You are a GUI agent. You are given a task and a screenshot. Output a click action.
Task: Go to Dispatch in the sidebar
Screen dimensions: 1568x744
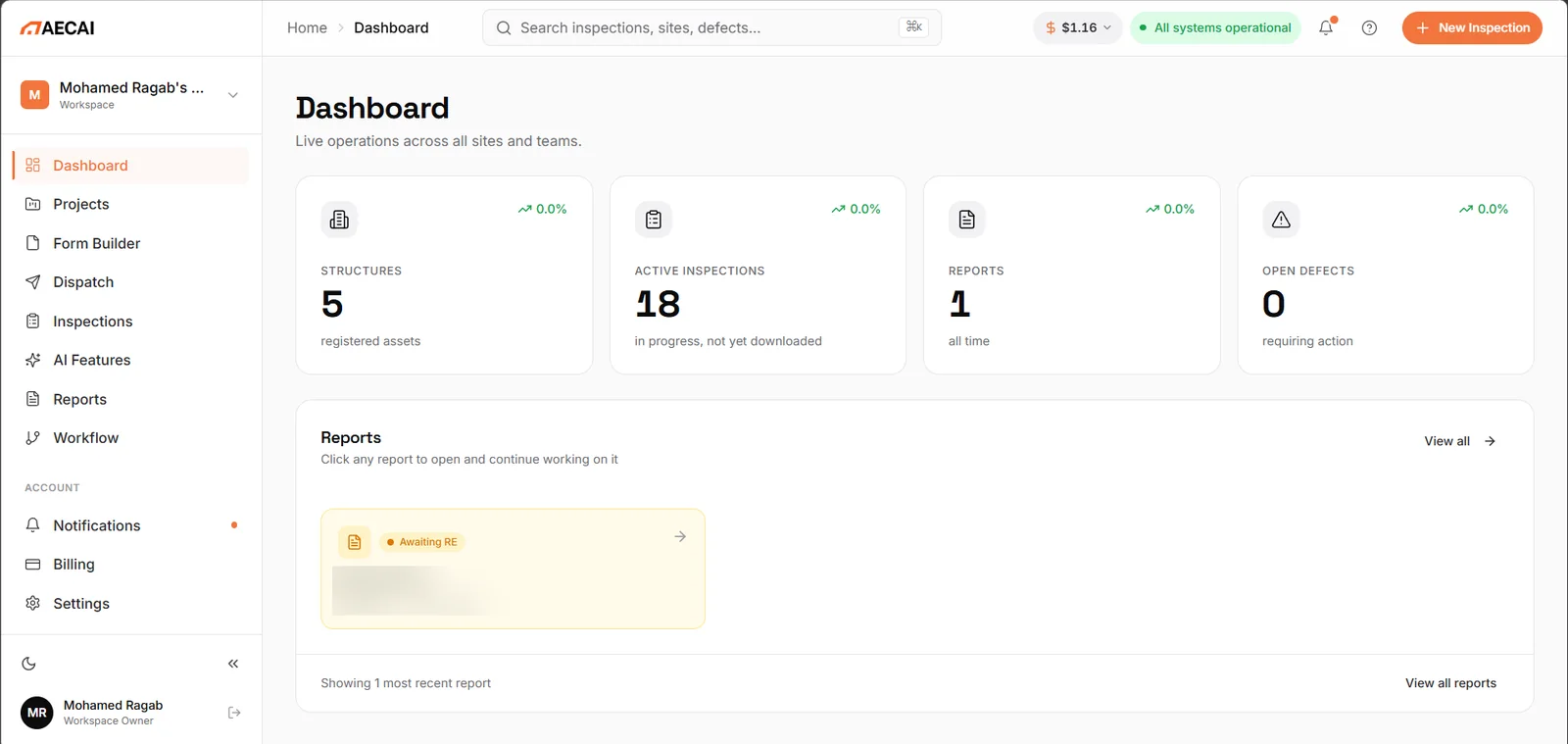(x=130, y=282)
